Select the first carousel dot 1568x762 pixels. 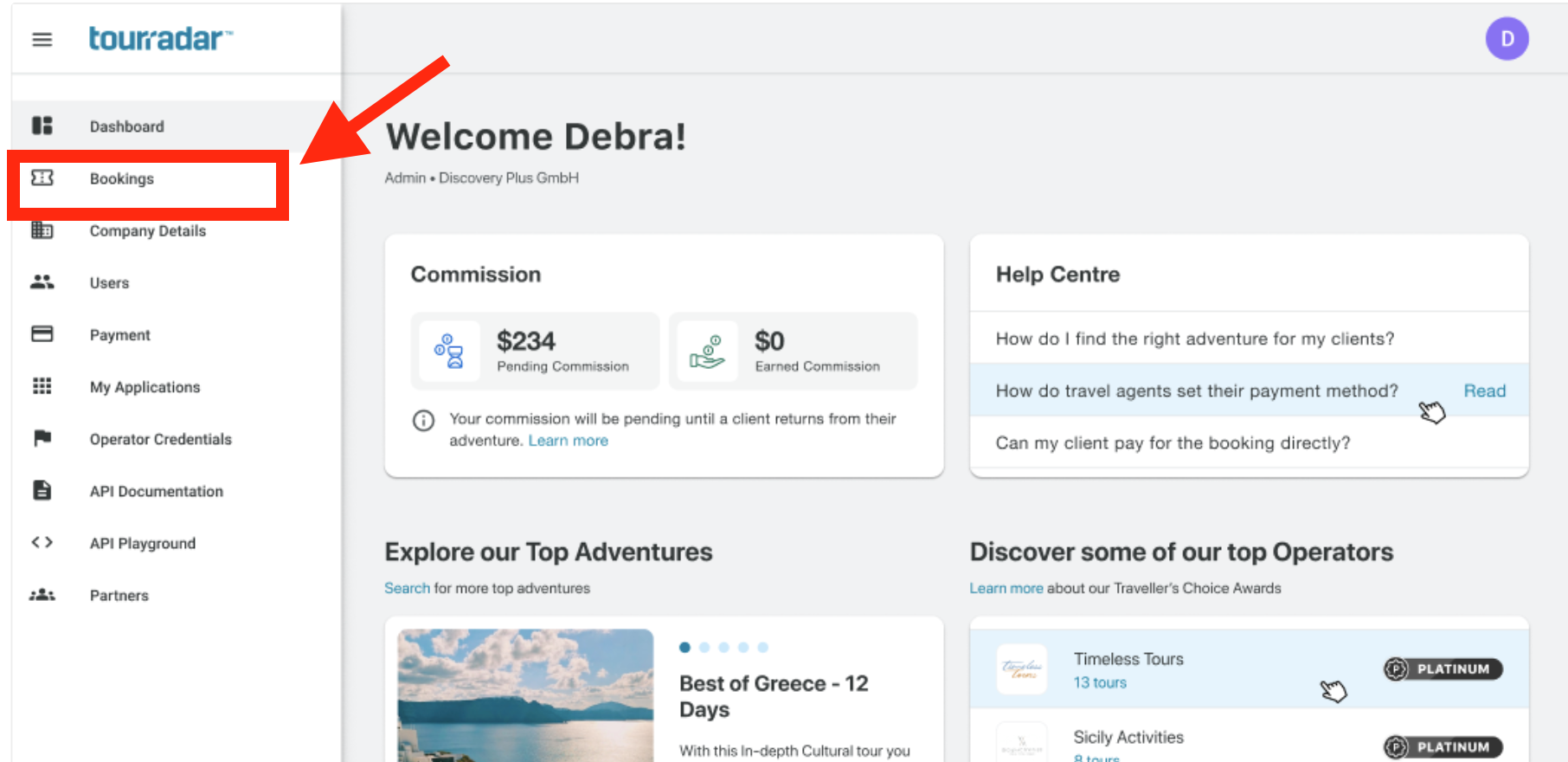pyautogui.click(x=684, y=647)
